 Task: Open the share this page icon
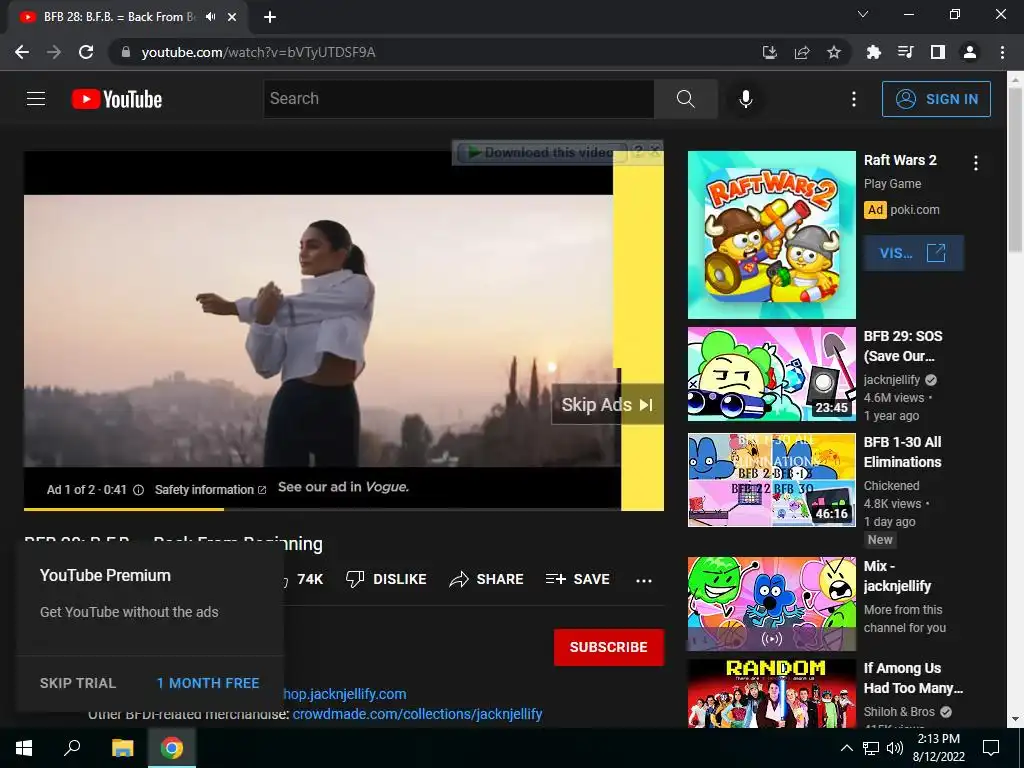pyautogui.click(x=802, y=52)
